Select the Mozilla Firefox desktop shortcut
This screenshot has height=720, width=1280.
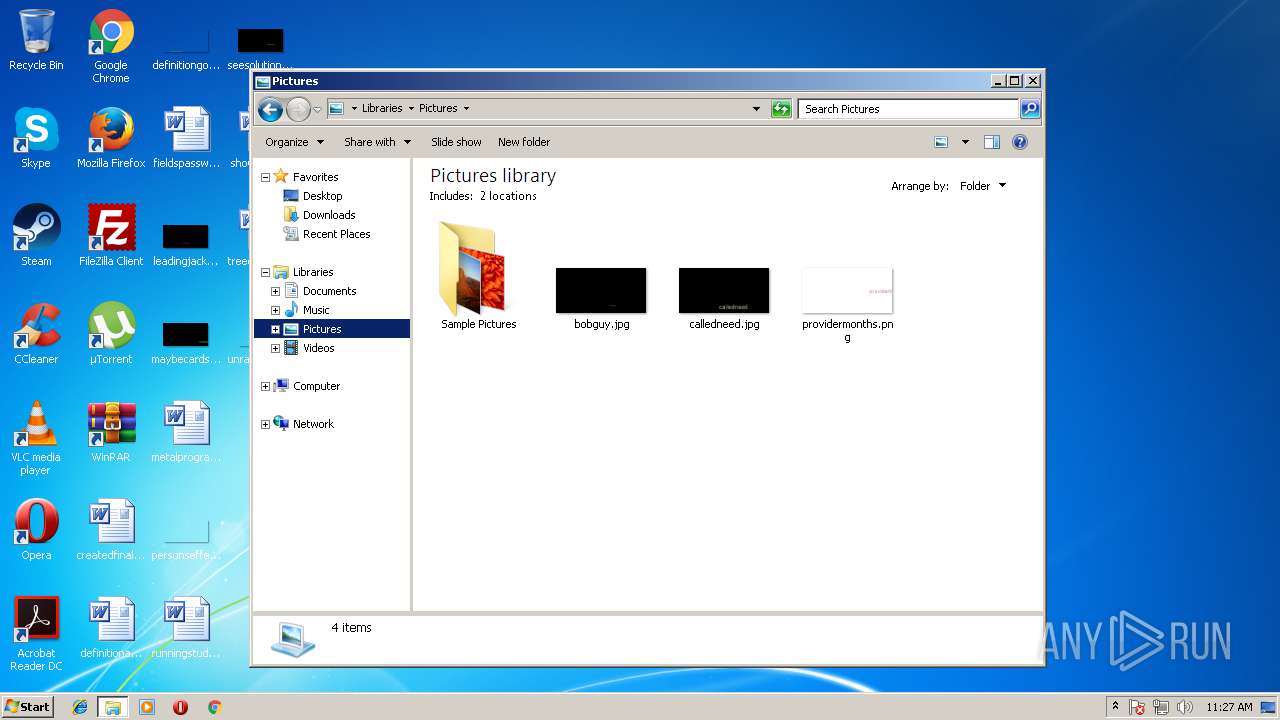(111, 138)
